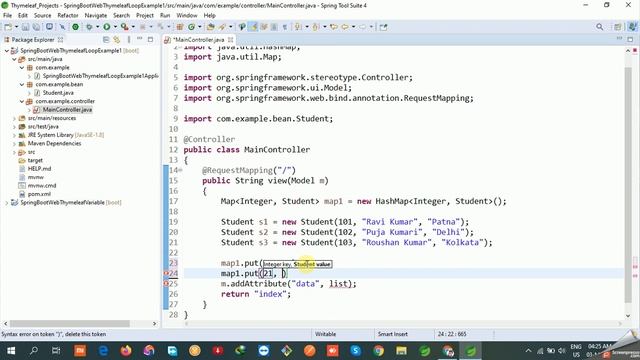Viewport: 640px width, 360px height.
Task: Select HELP.md file in tree
Action: 39,169
